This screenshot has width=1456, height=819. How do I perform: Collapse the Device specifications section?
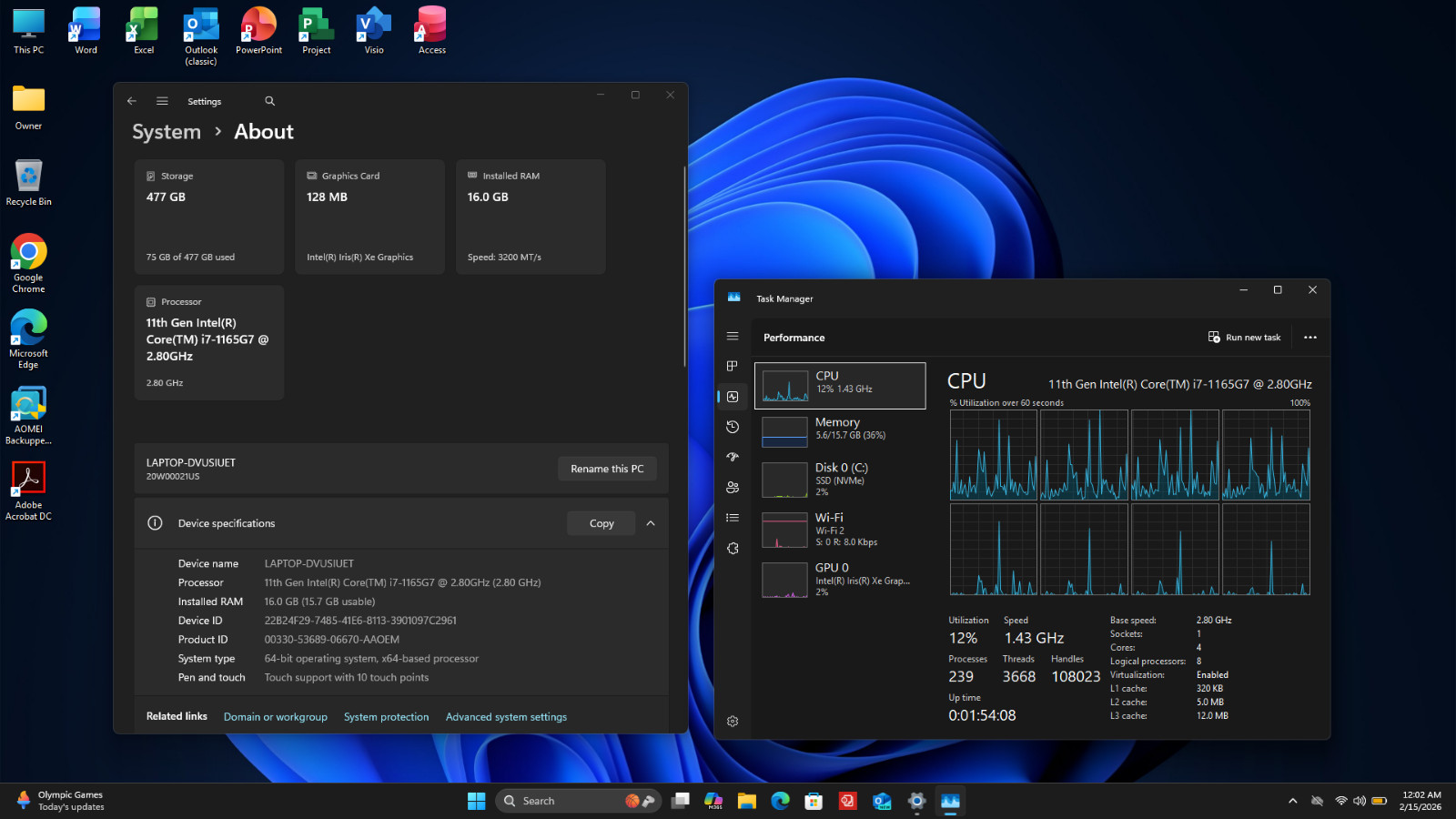pyautogui.click(x=651, y=523)
